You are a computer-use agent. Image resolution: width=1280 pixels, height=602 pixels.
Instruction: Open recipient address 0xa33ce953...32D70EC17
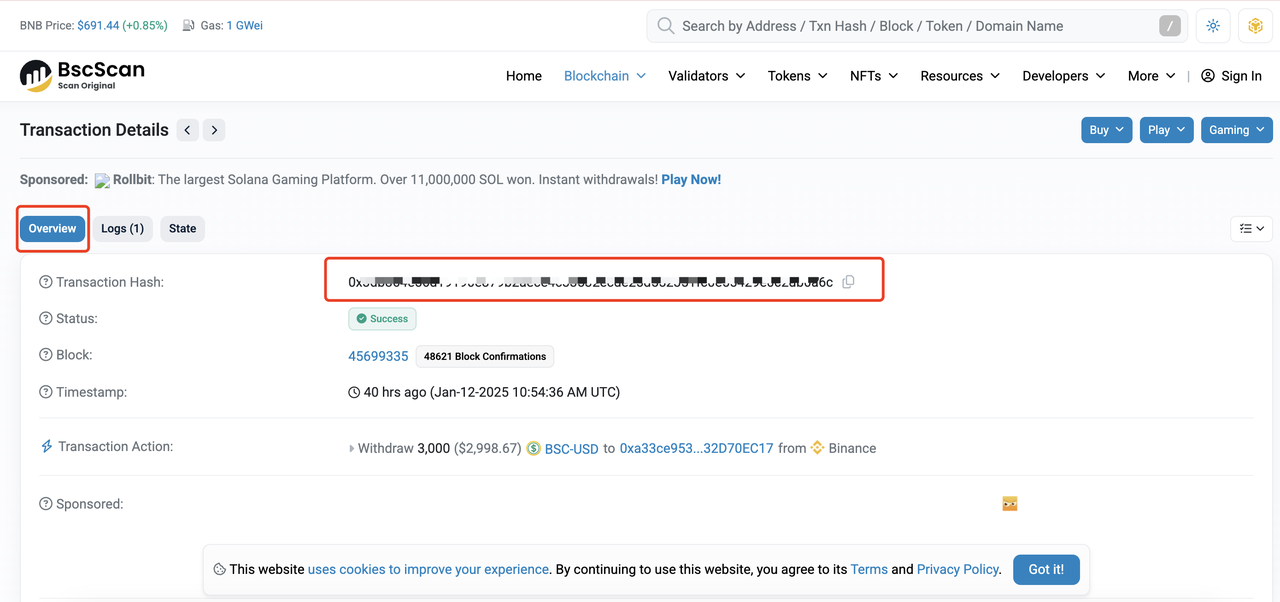(x=696, y=449)
